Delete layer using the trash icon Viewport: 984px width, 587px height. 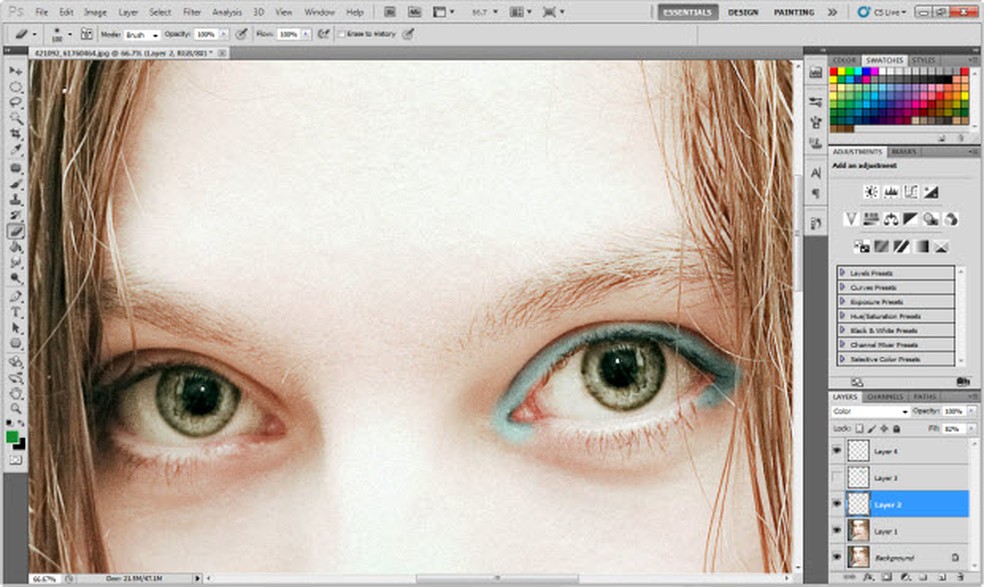click(959, 578)
